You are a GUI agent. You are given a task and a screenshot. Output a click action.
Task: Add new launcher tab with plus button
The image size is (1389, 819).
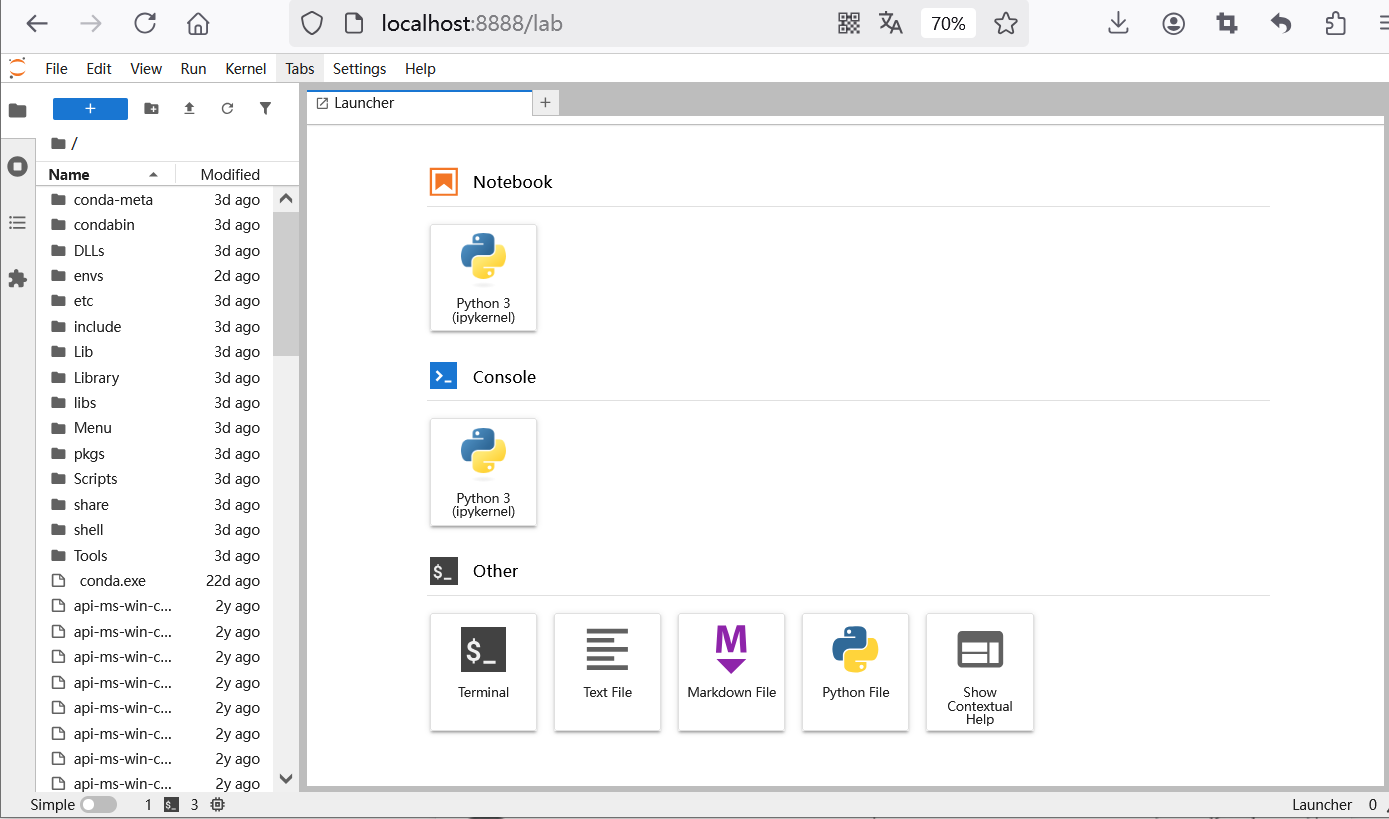tap(545, 102)
